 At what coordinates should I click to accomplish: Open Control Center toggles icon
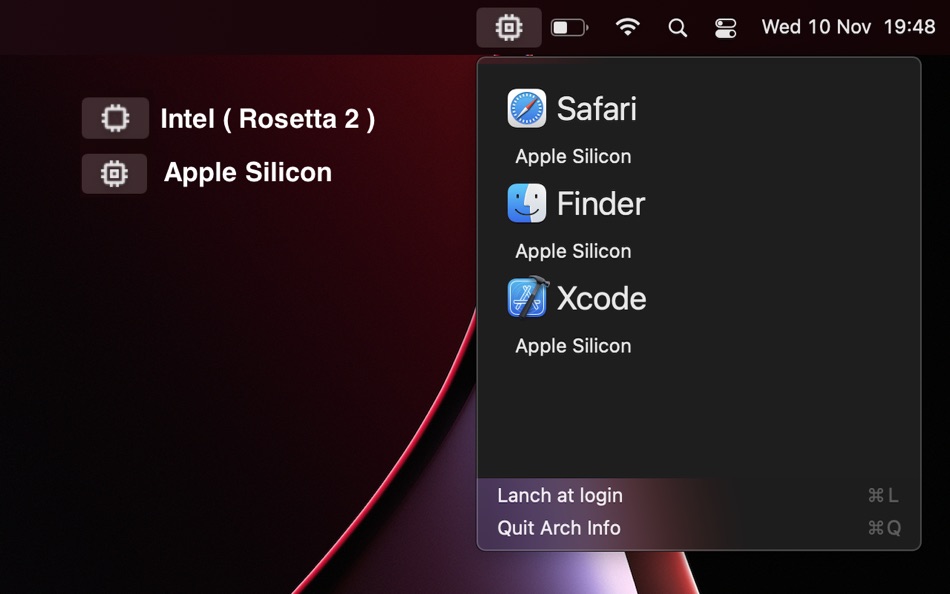[725, 28]
